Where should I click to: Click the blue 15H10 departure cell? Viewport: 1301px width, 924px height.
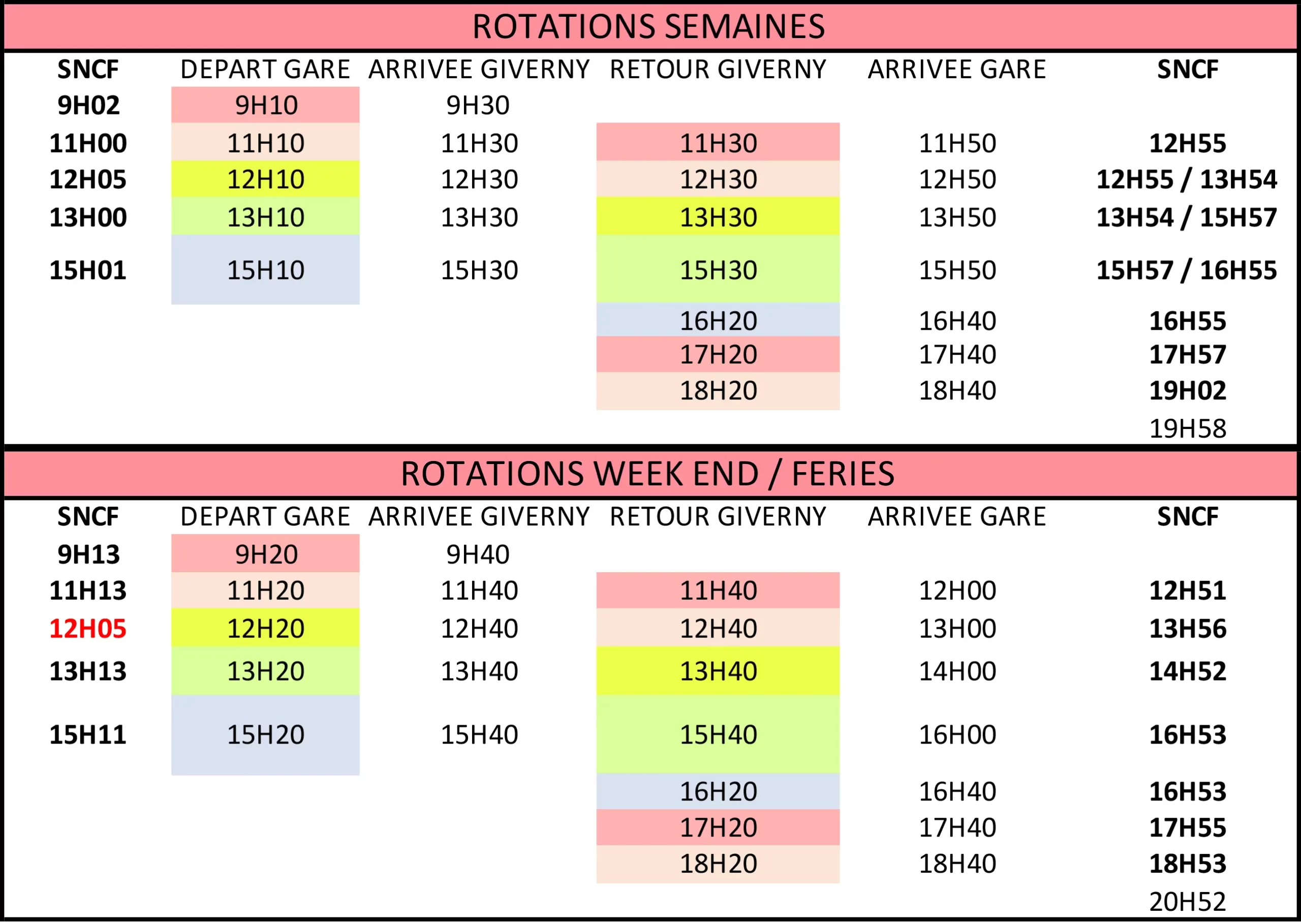click(266, 270)
